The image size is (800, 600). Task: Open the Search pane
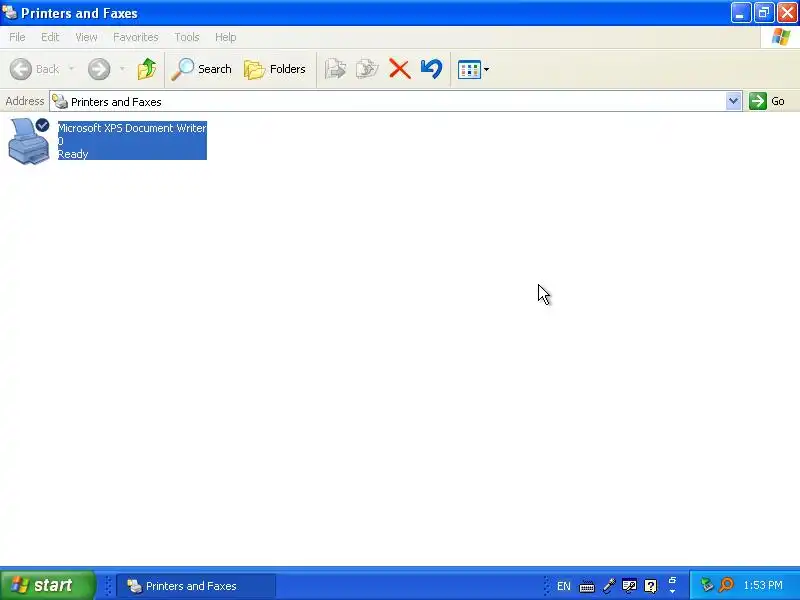pos(202,69)
